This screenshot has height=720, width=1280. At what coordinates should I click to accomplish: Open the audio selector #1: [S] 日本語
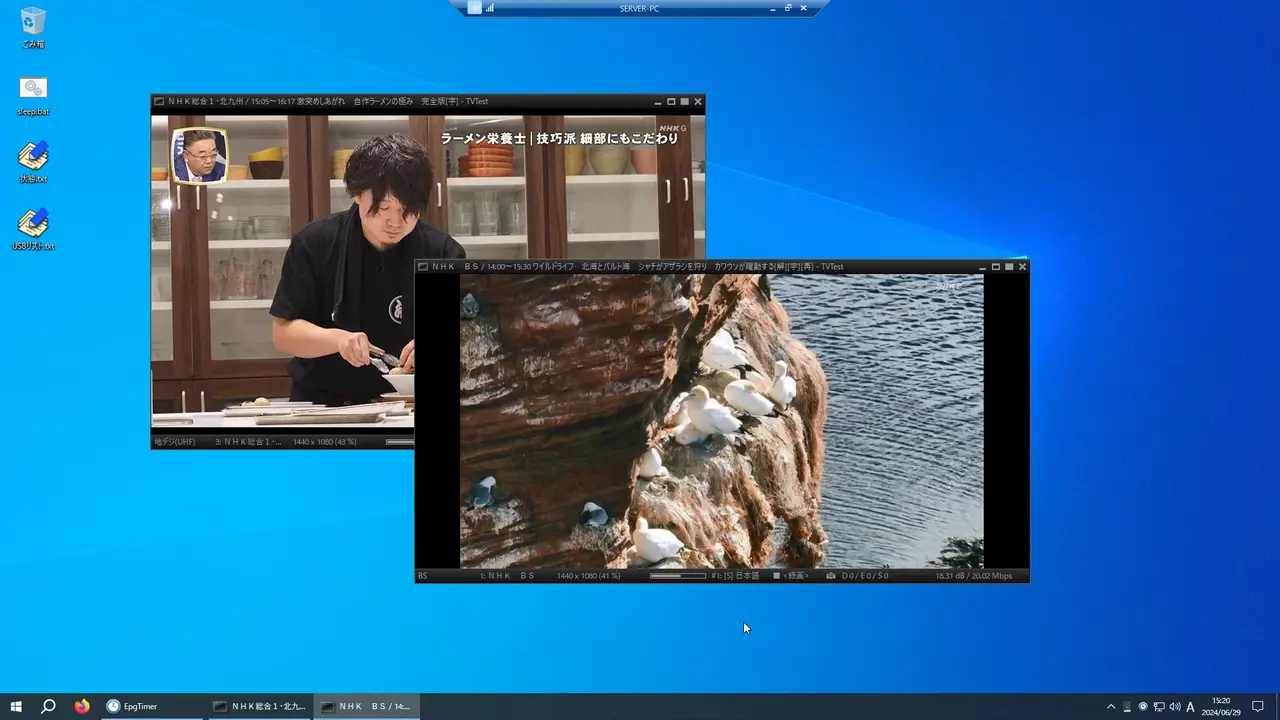735,576
